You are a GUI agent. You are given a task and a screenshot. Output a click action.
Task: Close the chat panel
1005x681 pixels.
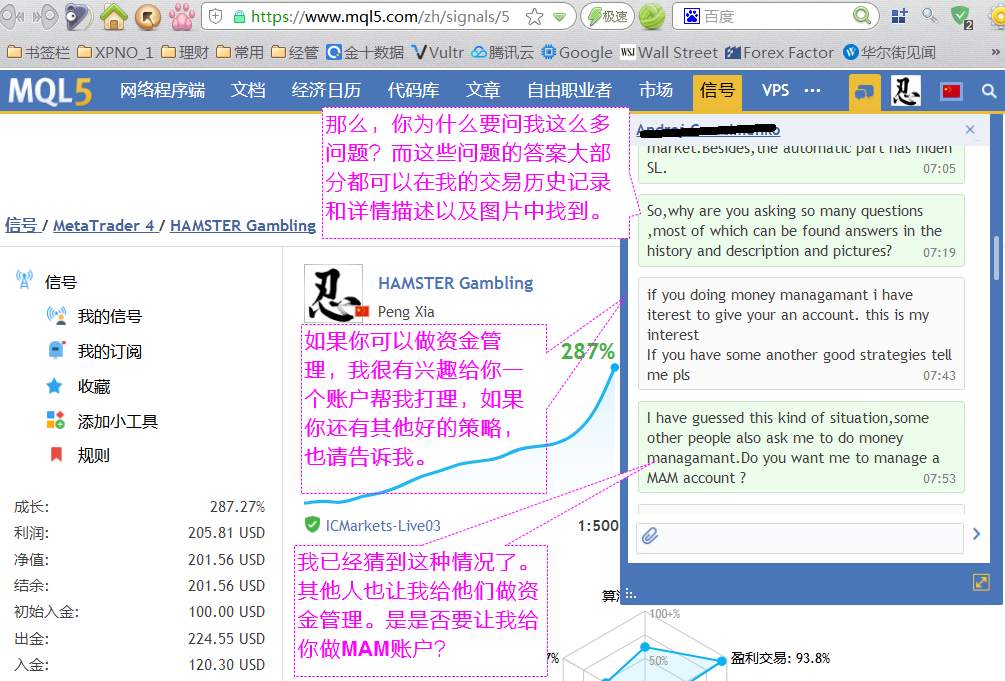970,130
